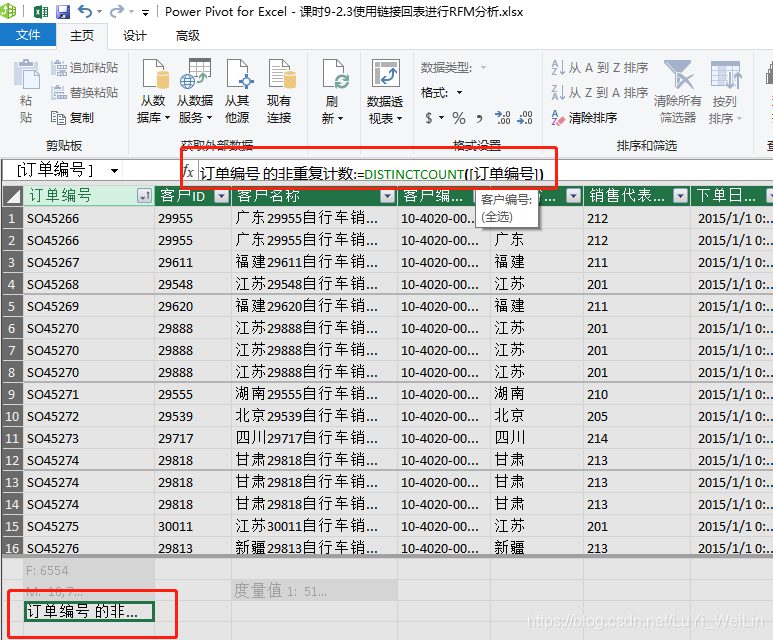This screenshot has height=640, width=773.
Task: Select the 订单编号 的非 measure cell
Action: click(89, 611)
